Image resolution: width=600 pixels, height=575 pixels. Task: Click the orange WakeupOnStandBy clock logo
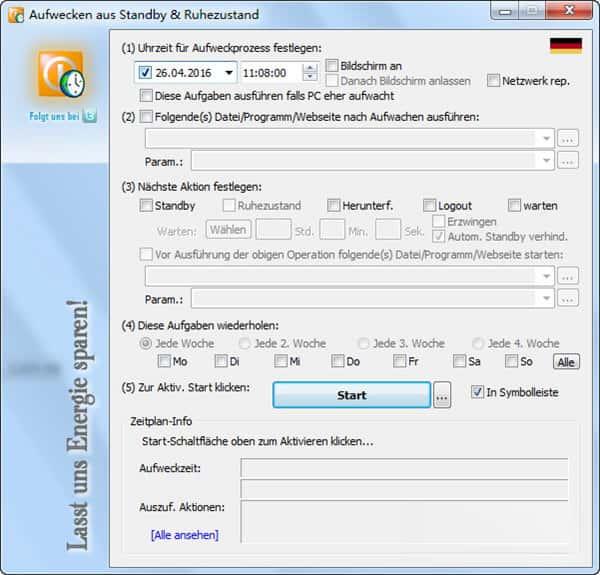click(61, 74)
